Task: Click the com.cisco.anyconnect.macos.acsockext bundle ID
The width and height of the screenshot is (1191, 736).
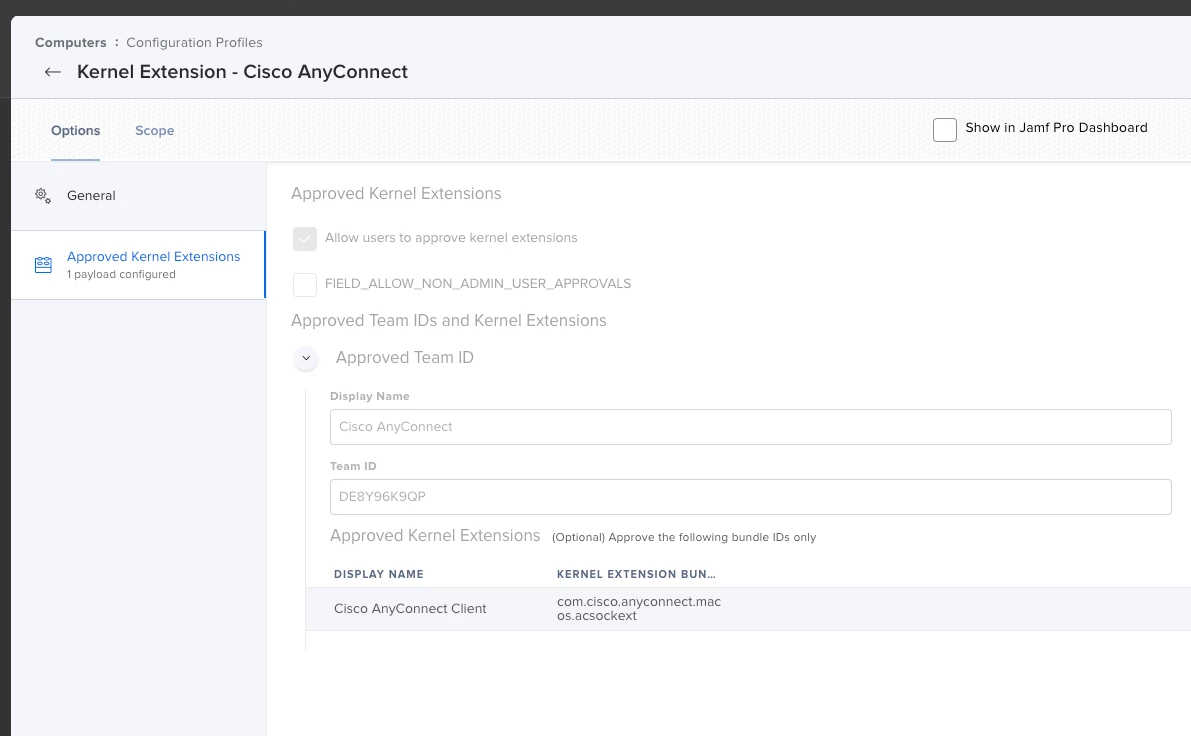Action: click(639, 608)
